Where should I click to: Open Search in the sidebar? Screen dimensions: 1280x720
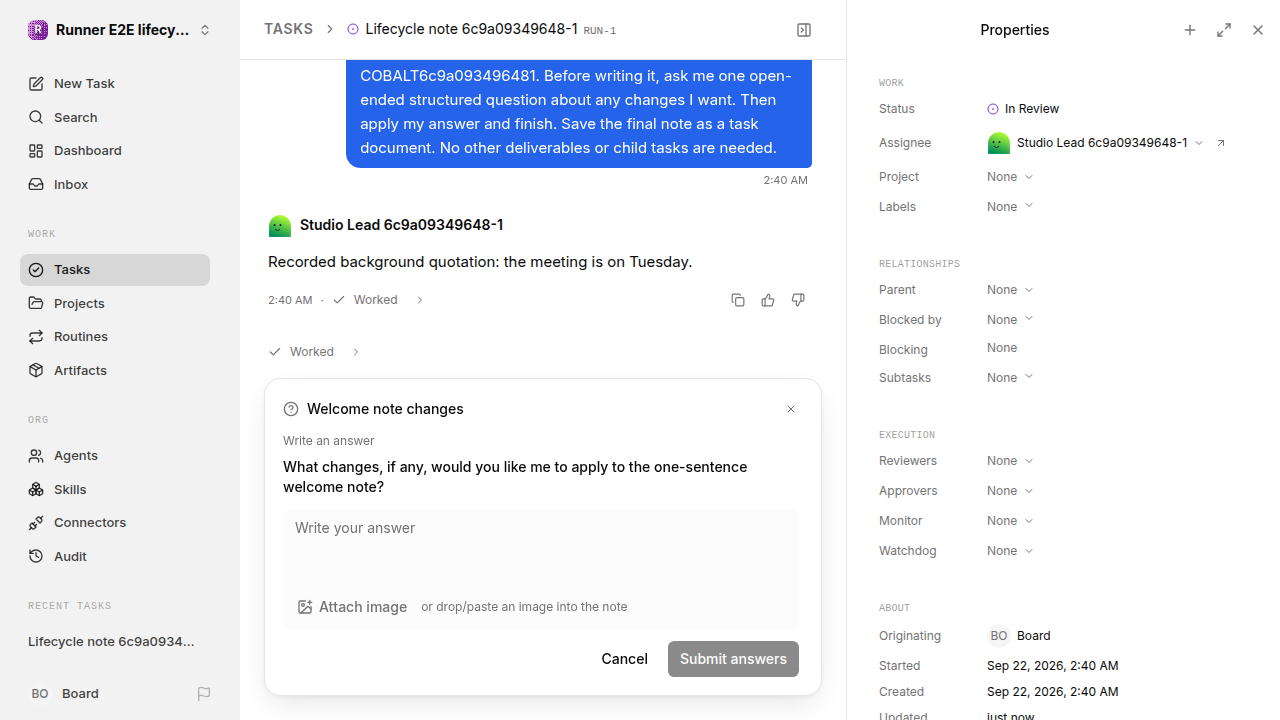pyautogui.click(x=115, y=117)
